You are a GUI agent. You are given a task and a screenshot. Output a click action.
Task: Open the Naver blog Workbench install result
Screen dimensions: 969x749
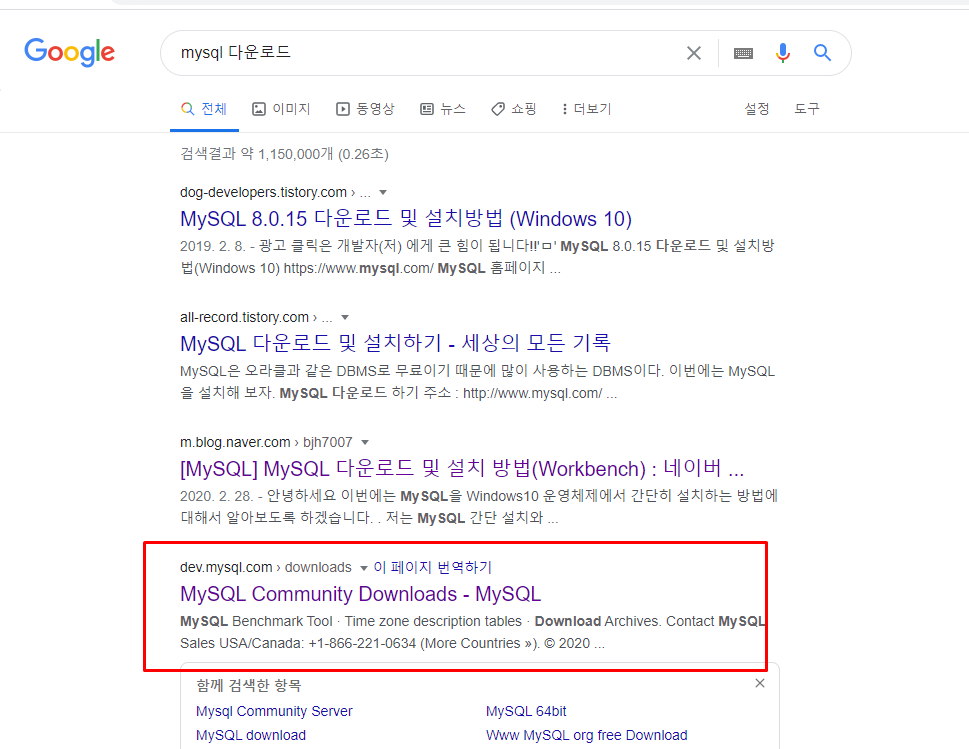[462, 468]
